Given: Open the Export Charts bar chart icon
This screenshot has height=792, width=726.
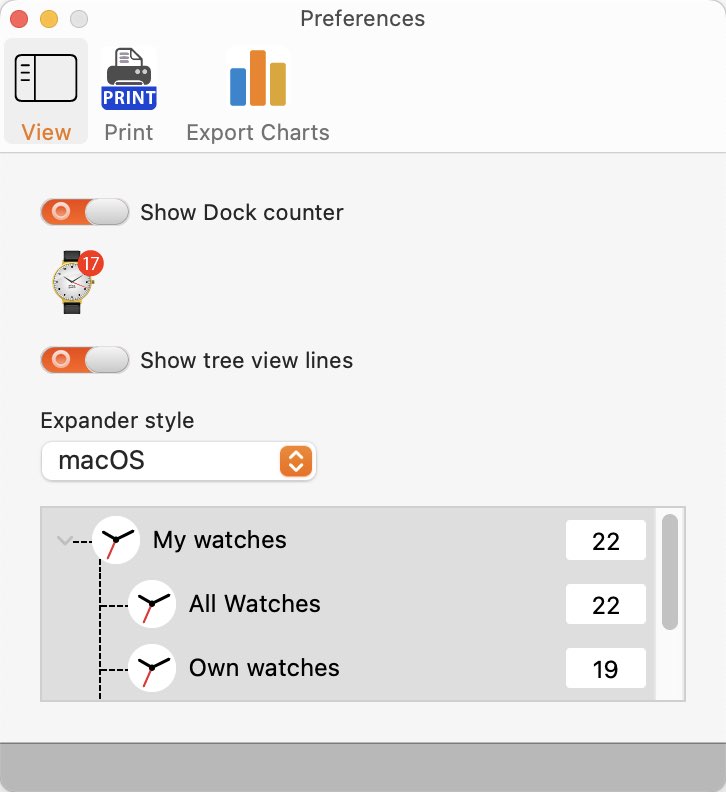Looking at the screenshot, I should coord(258,78).
